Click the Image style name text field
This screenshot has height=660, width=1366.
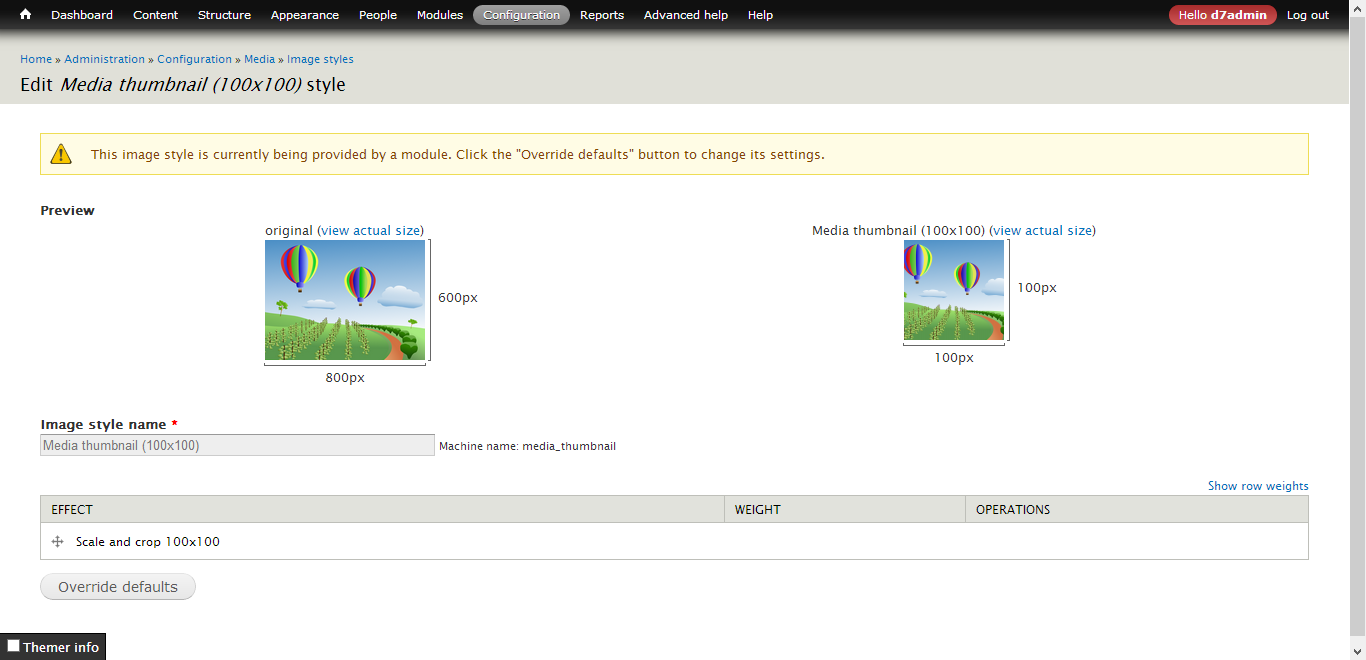(x=237, y=445)
